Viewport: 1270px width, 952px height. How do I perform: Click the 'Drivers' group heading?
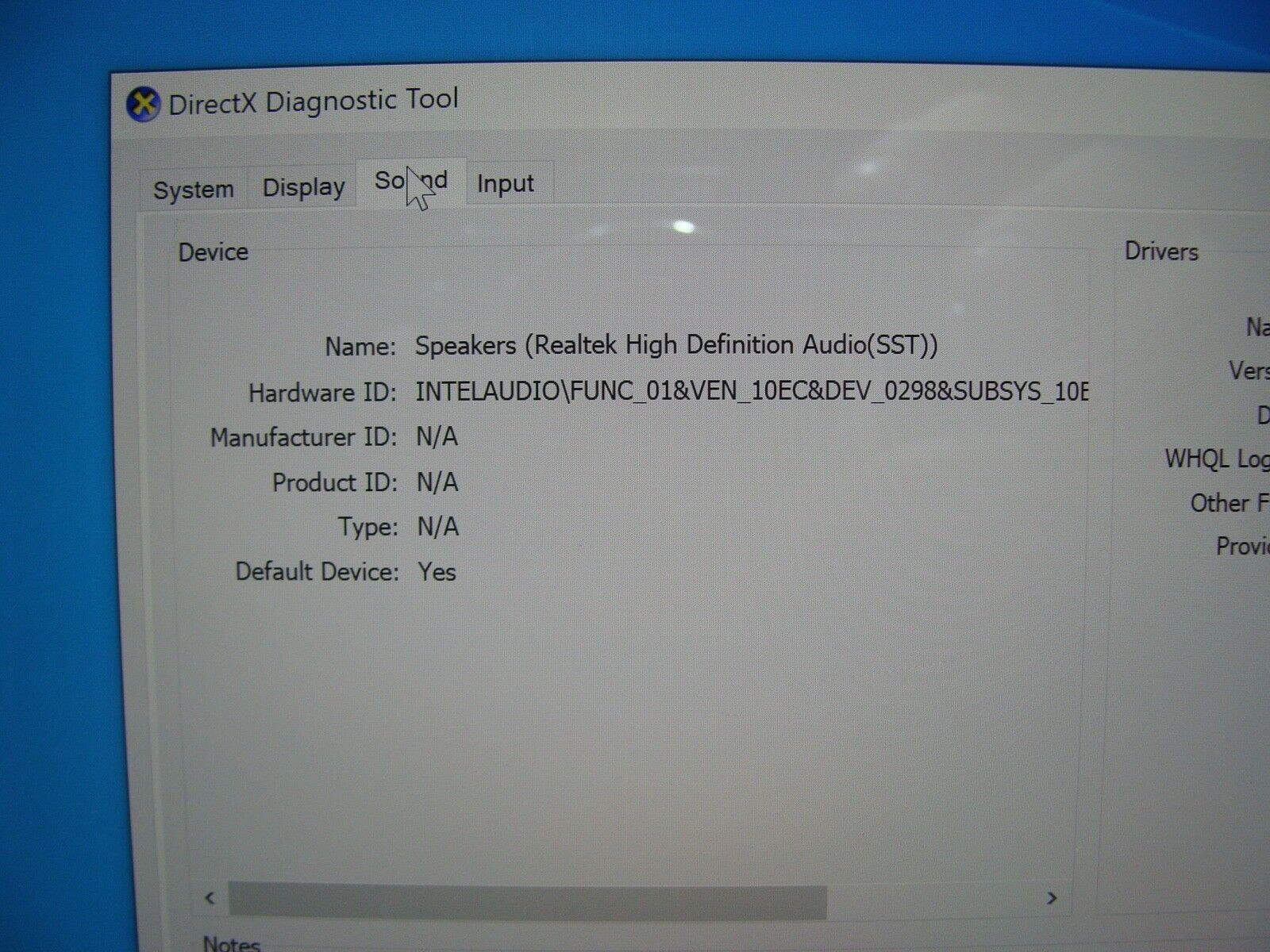(1161, 251)
